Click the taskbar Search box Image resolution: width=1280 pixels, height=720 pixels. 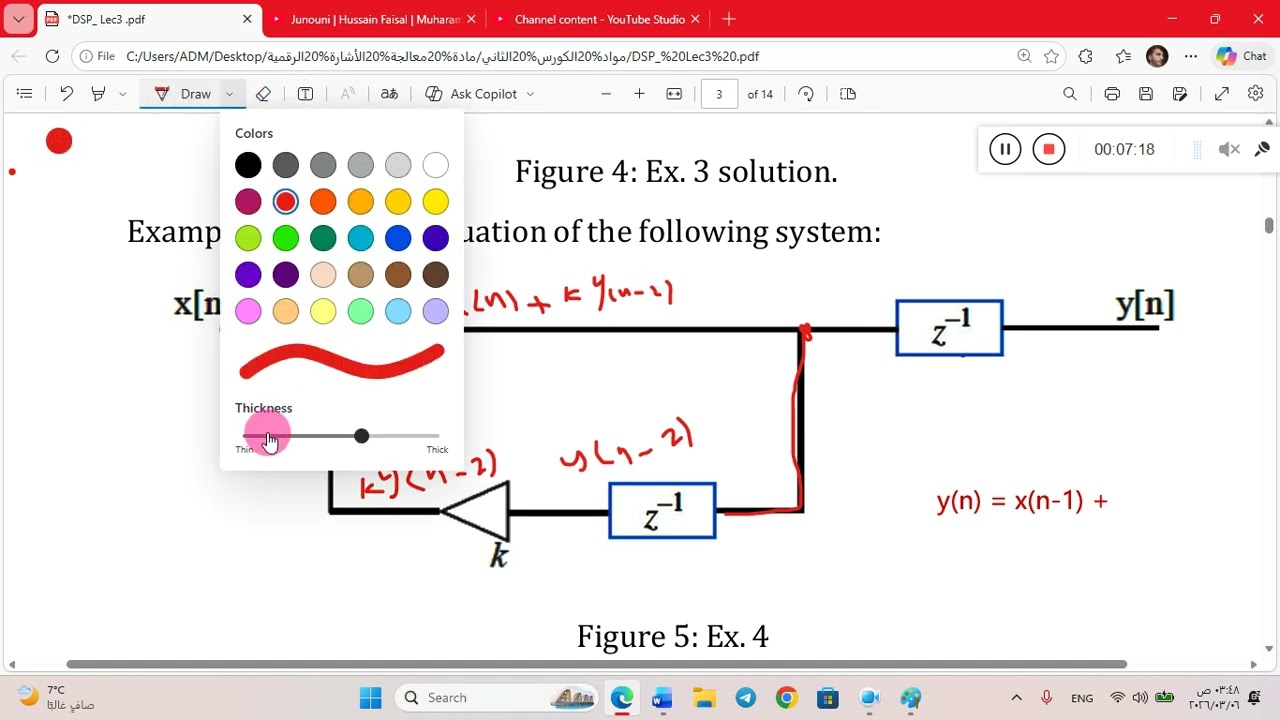click(x=497, y=697)
